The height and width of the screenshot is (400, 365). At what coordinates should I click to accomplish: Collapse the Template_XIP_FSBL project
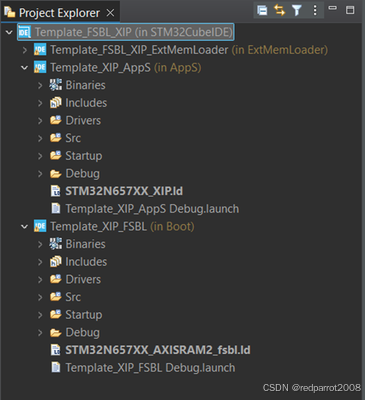(x=24, y=227)
